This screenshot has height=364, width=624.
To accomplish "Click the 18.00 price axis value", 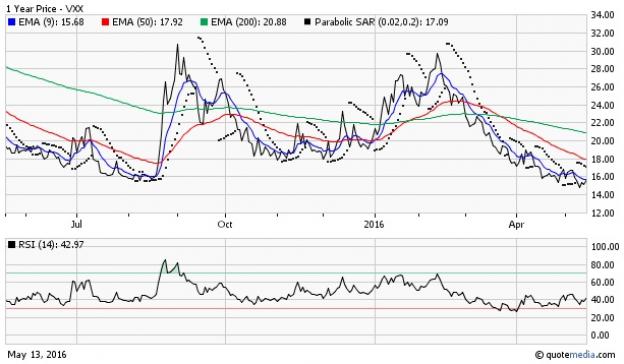I will (602, 159).
